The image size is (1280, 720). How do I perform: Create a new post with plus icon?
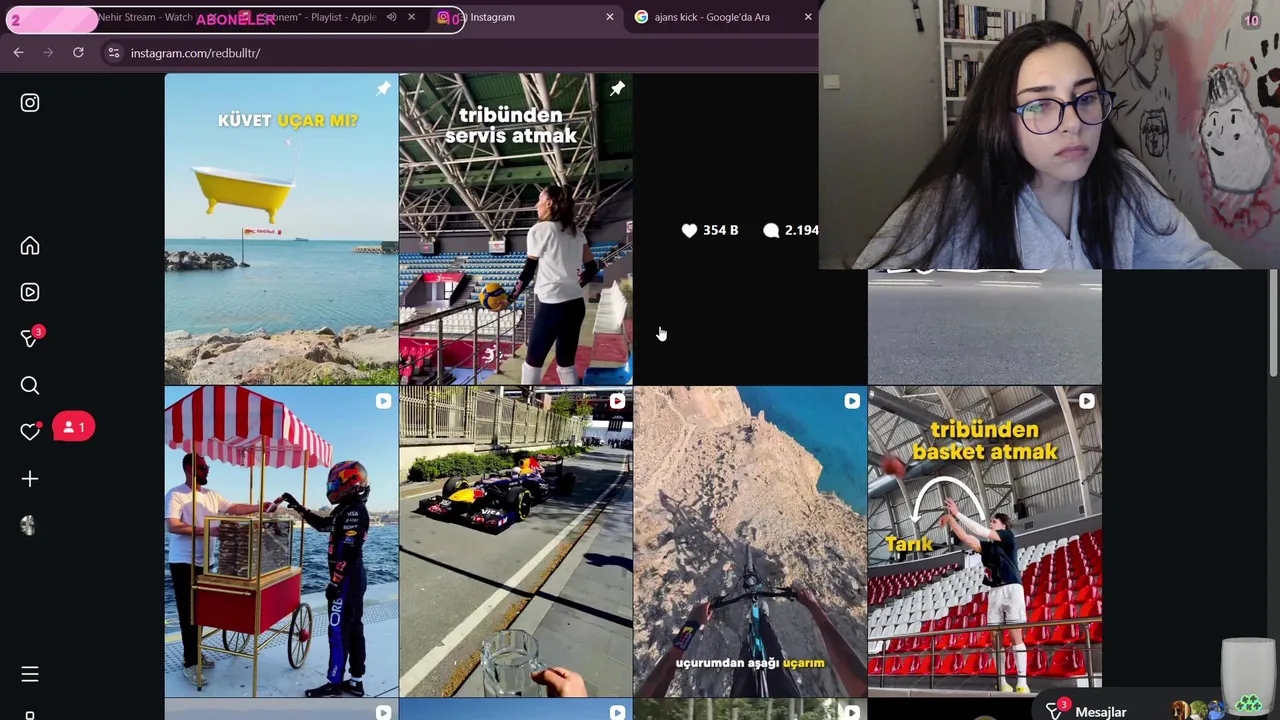tap(30, 479)
